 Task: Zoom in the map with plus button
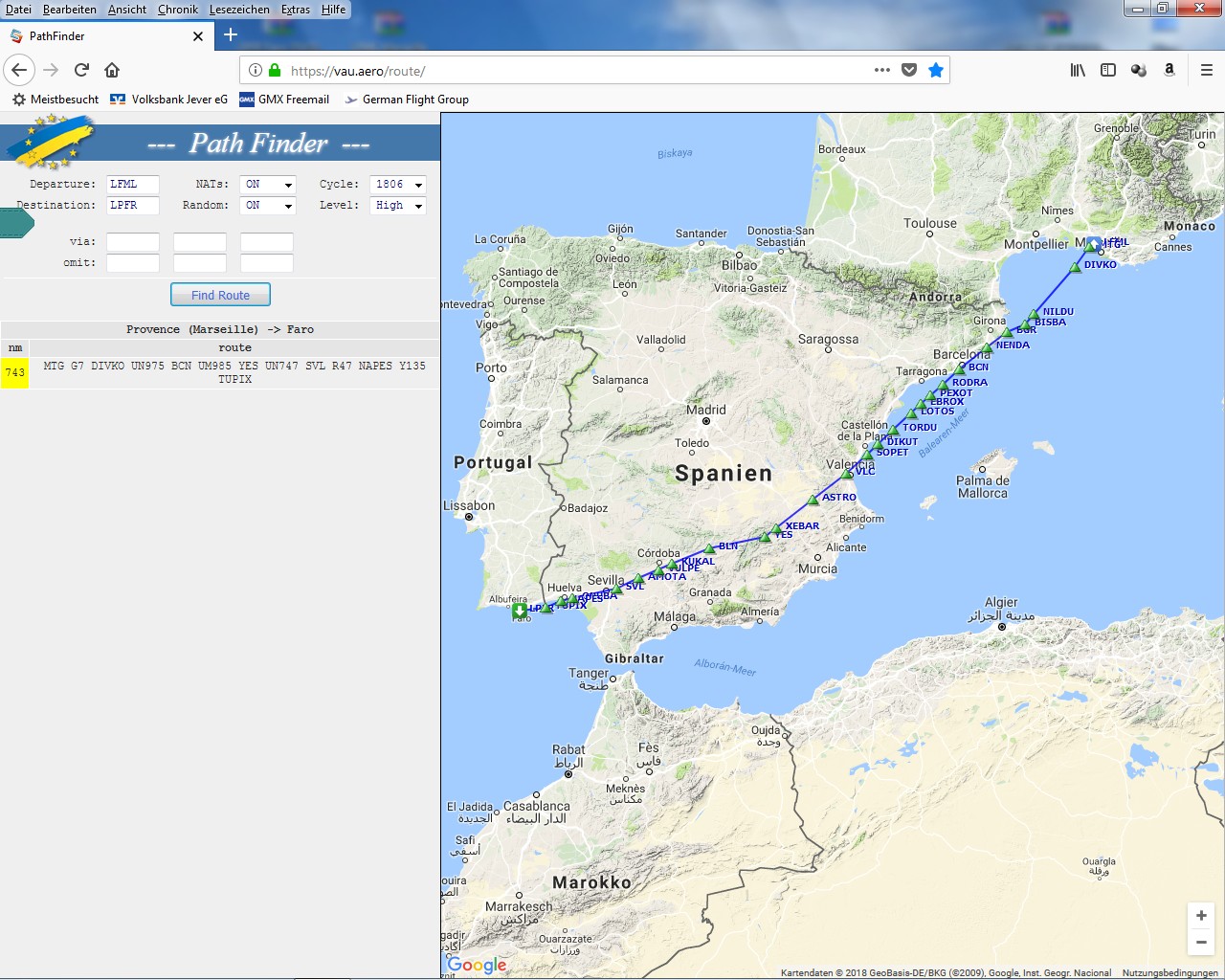1201,915
